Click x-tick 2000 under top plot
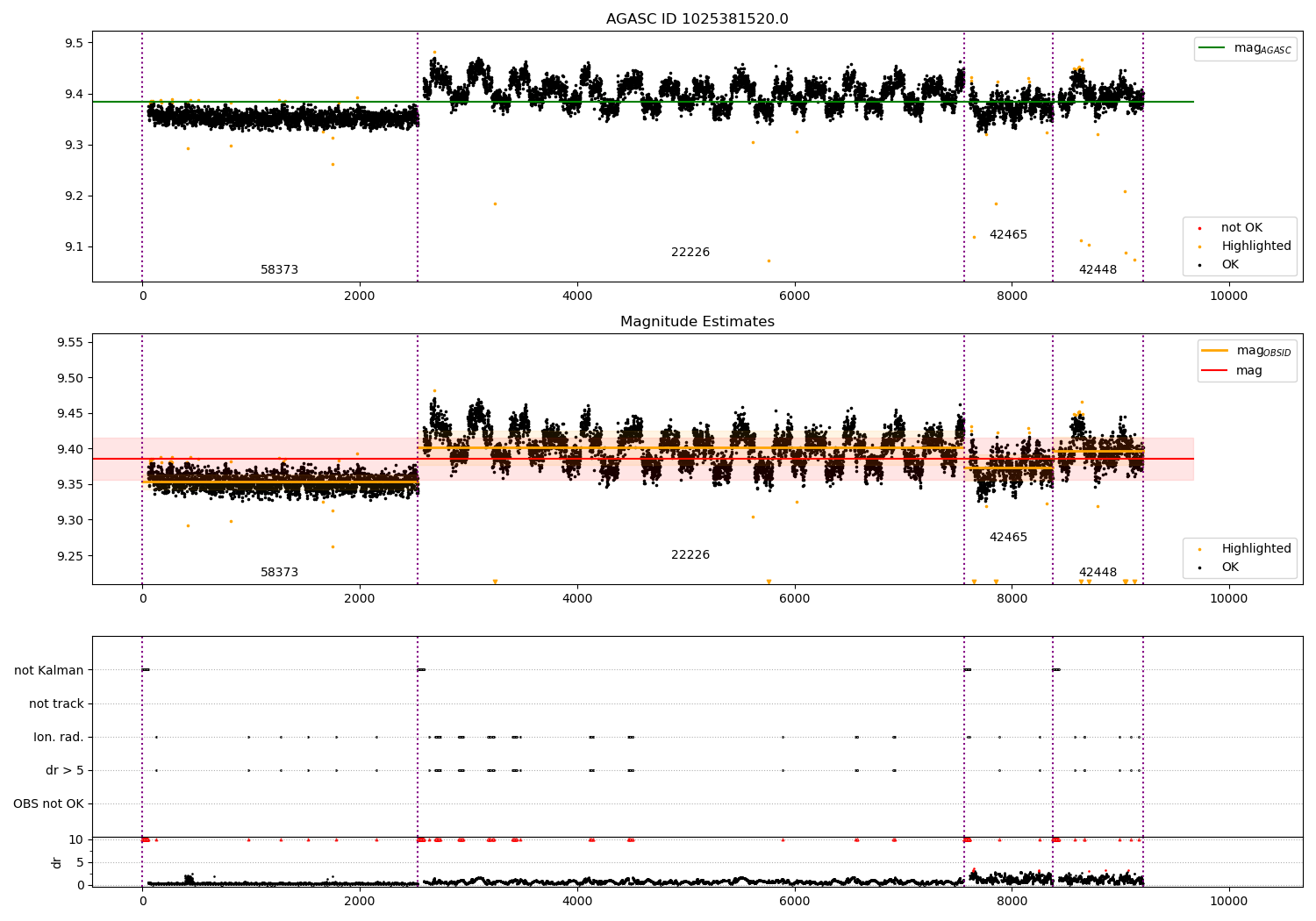The image size is (1316, 921). pyautogui.click(x=360, y=296)
